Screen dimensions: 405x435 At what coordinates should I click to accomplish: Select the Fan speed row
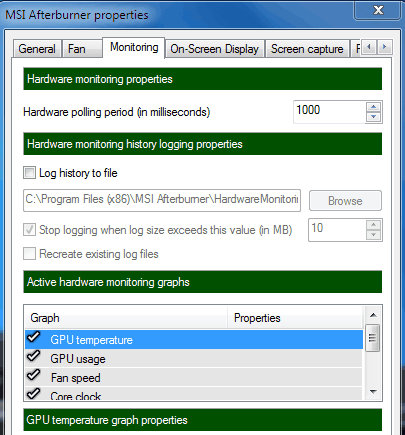click(x=194, y=378)
